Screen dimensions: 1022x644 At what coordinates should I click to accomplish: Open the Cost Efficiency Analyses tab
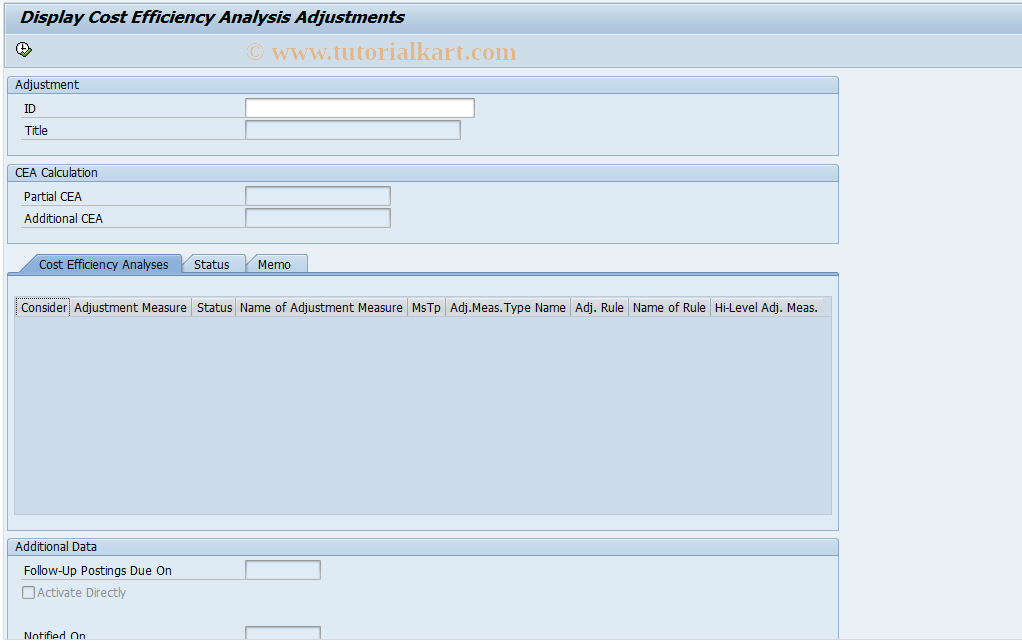point(103,265)
